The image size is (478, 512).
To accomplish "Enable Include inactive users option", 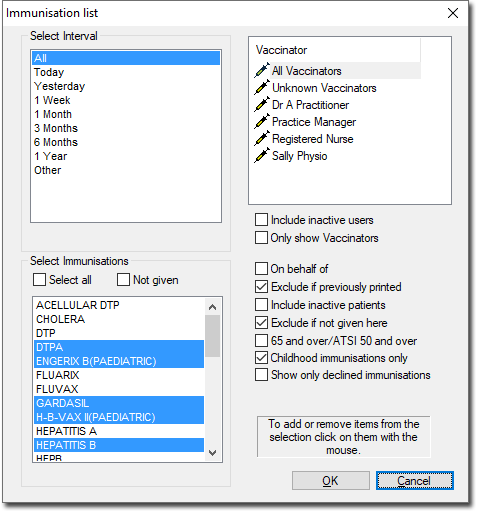I will (261, 220).
